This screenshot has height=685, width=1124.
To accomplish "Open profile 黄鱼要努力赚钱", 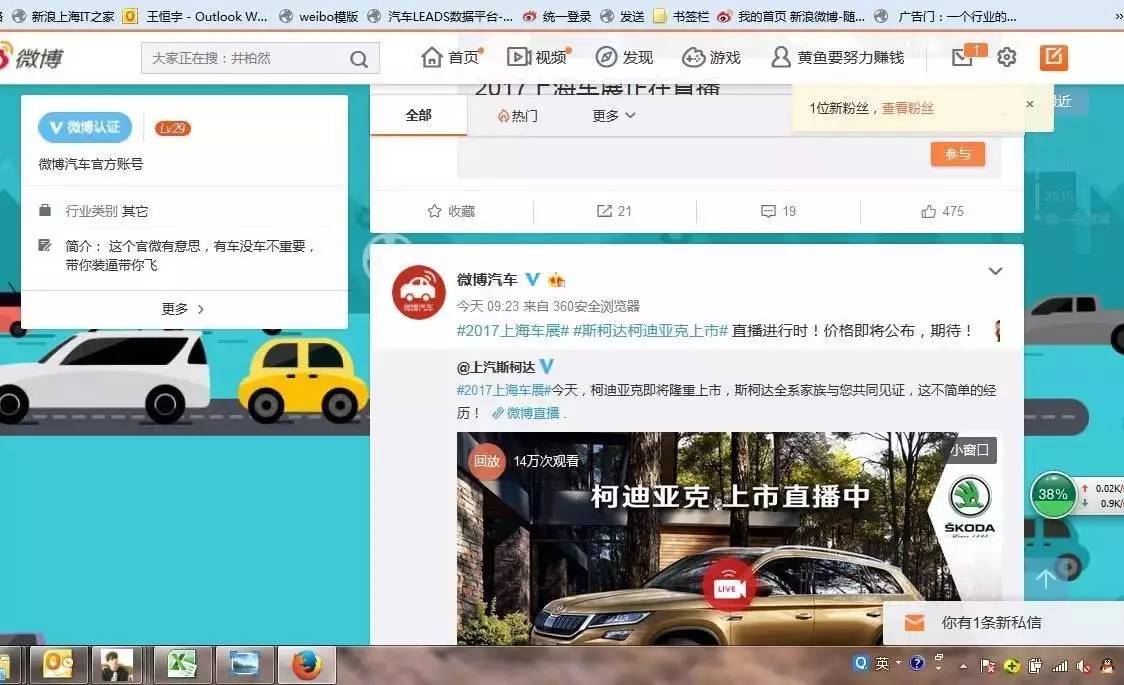I will (837, 57).
